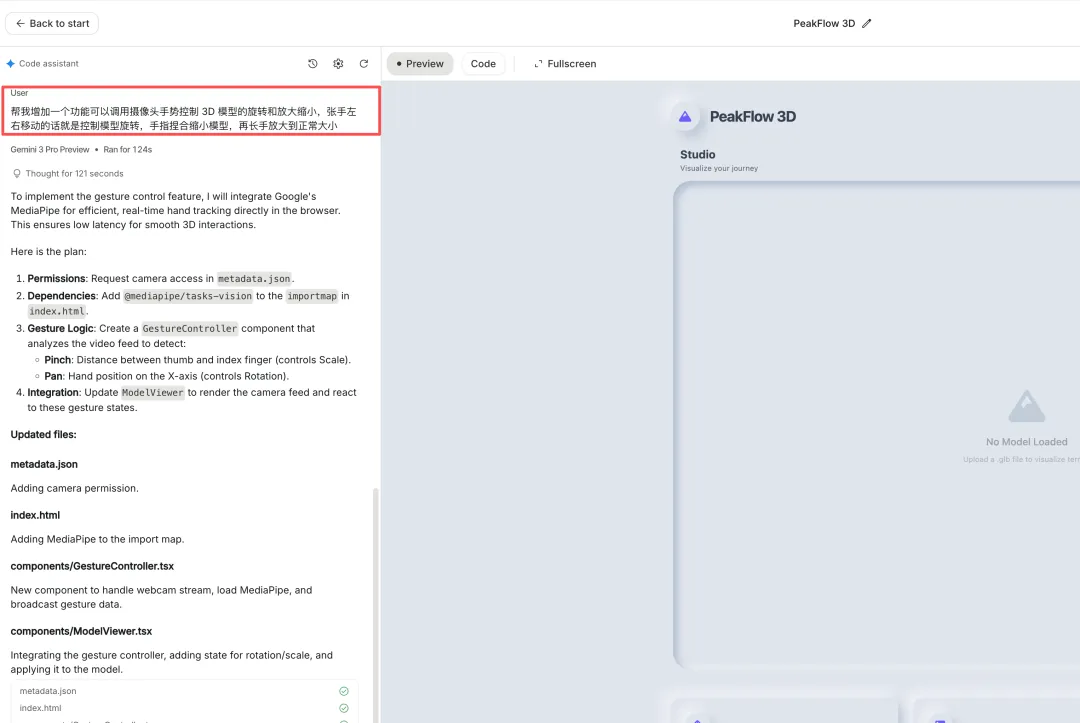The width and height of the screenshot is (1080, 723).
Task: Click the 'Gemini 3 Pro Preview' model label
Action: 50,150
